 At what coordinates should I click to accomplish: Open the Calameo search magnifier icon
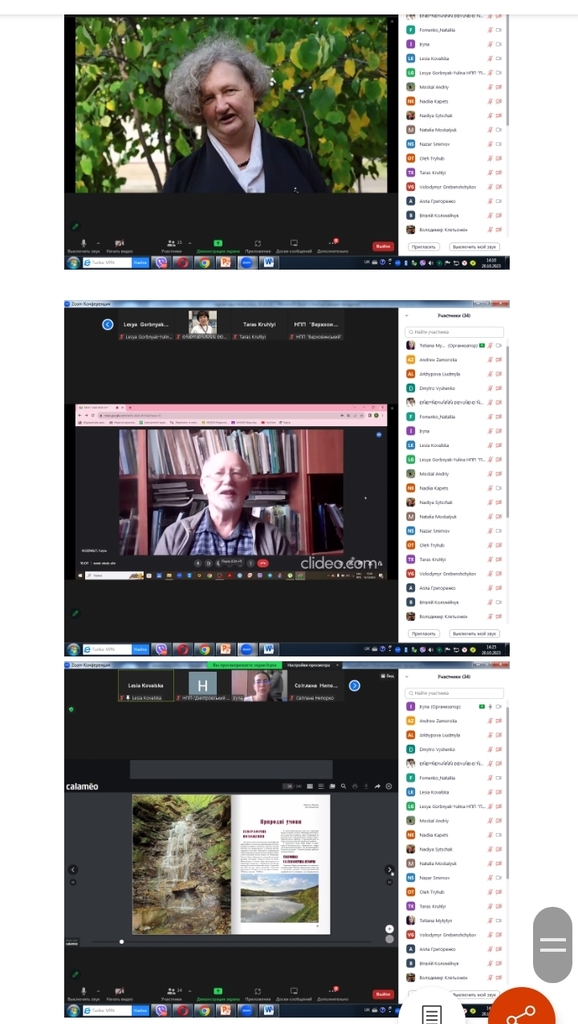point(344,786)
